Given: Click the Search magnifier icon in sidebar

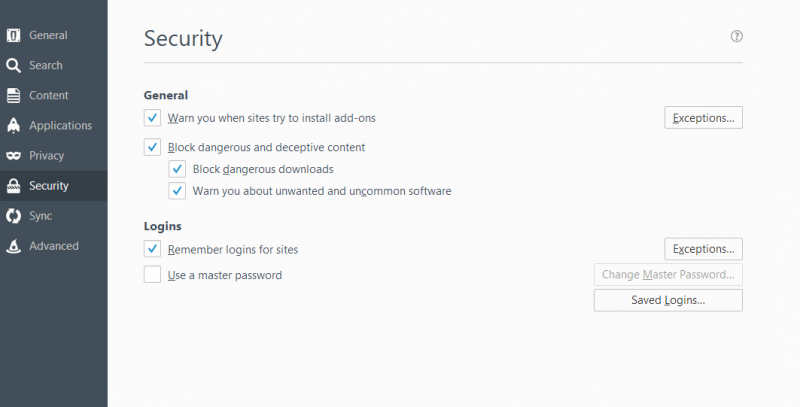Looking at the screenshot, I should (13, 66).
